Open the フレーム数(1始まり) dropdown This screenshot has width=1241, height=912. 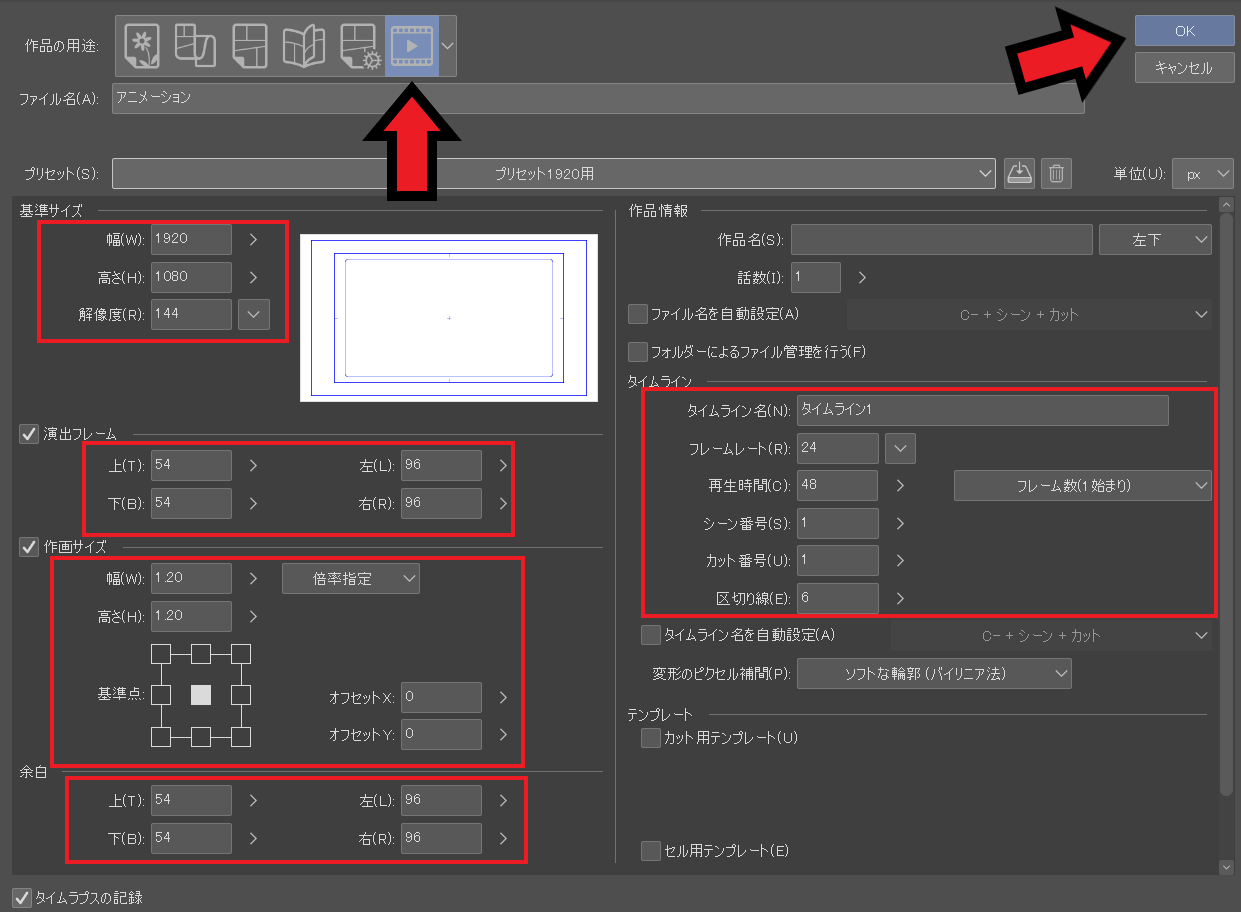pos(1082,485)
